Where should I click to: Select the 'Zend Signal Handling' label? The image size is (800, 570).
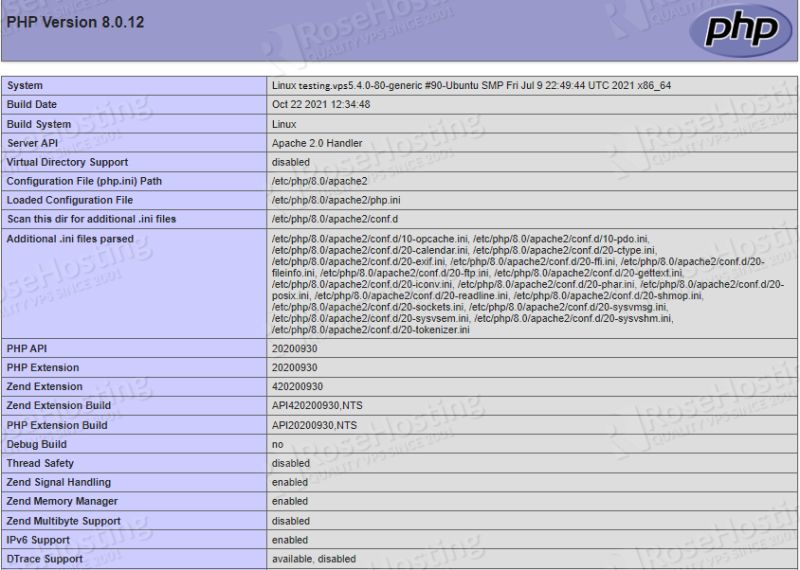(59, 481)
